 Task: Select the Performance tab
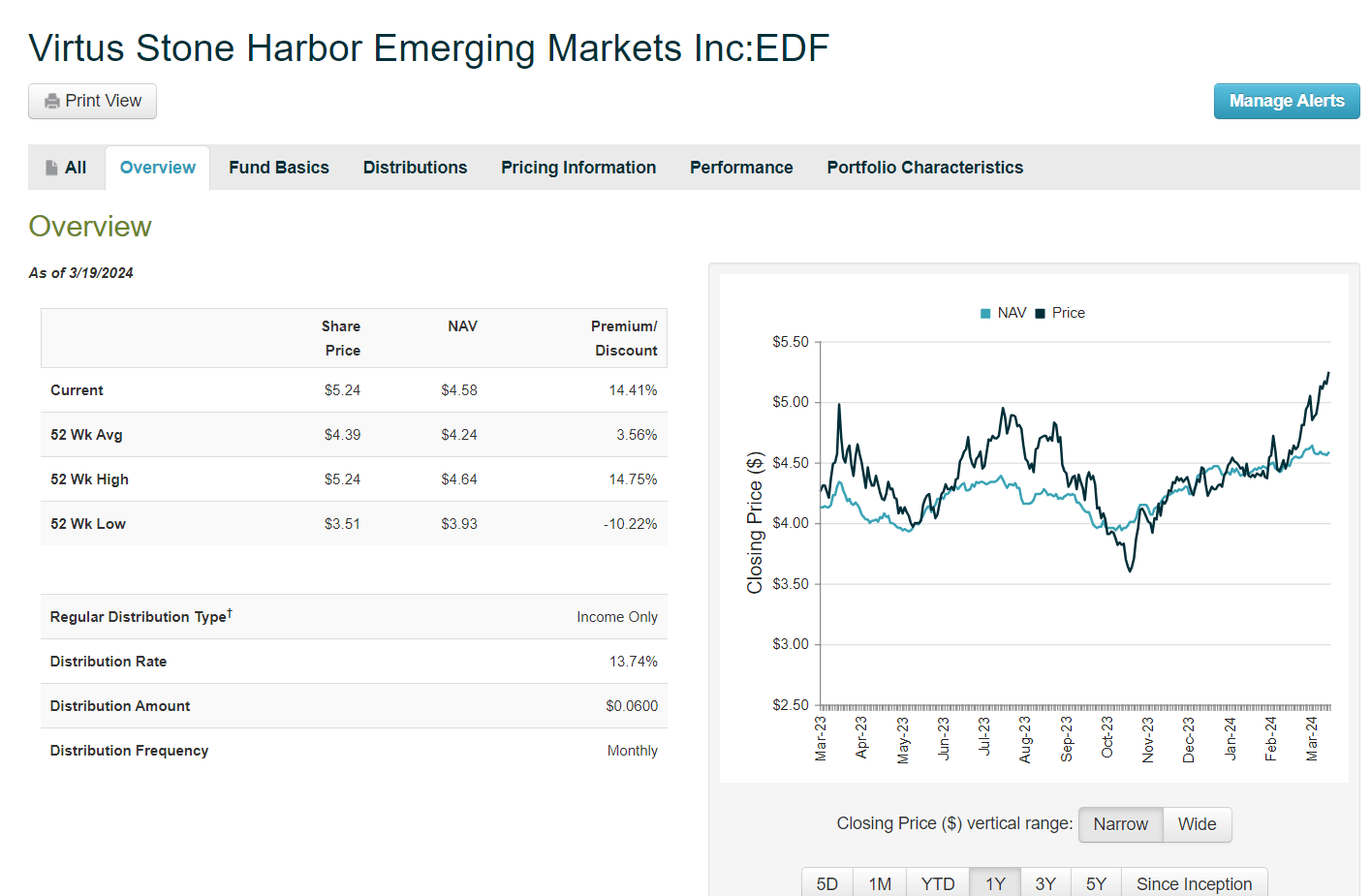click(741, 168)
